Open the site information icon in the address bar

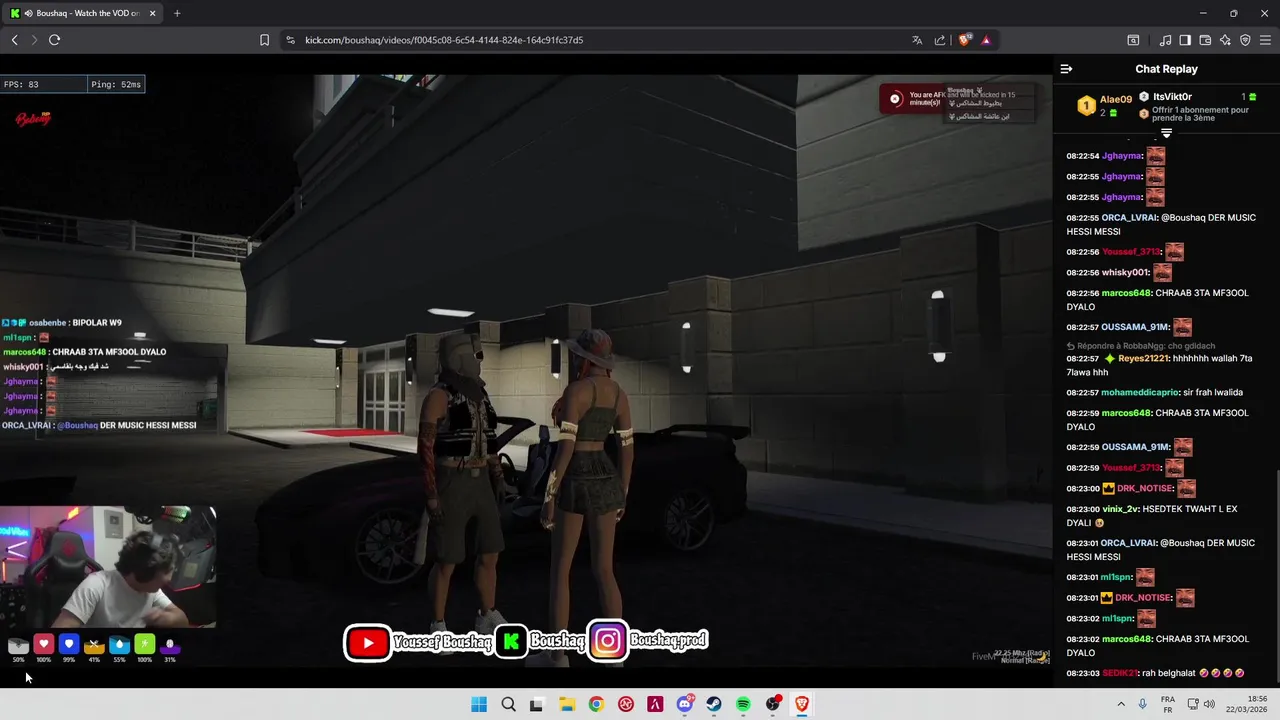tap(290, 40)
